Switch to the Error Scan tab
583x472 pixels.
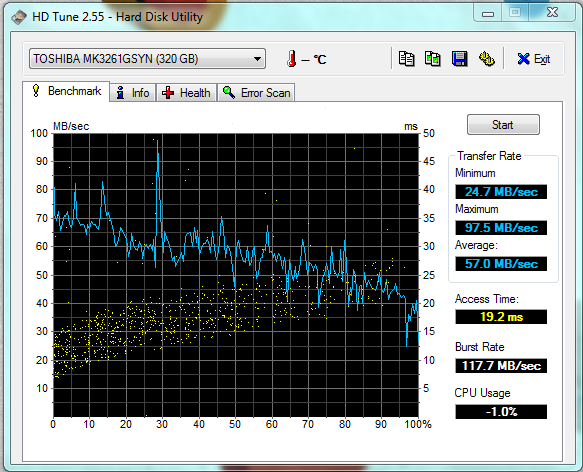point(256,92)
